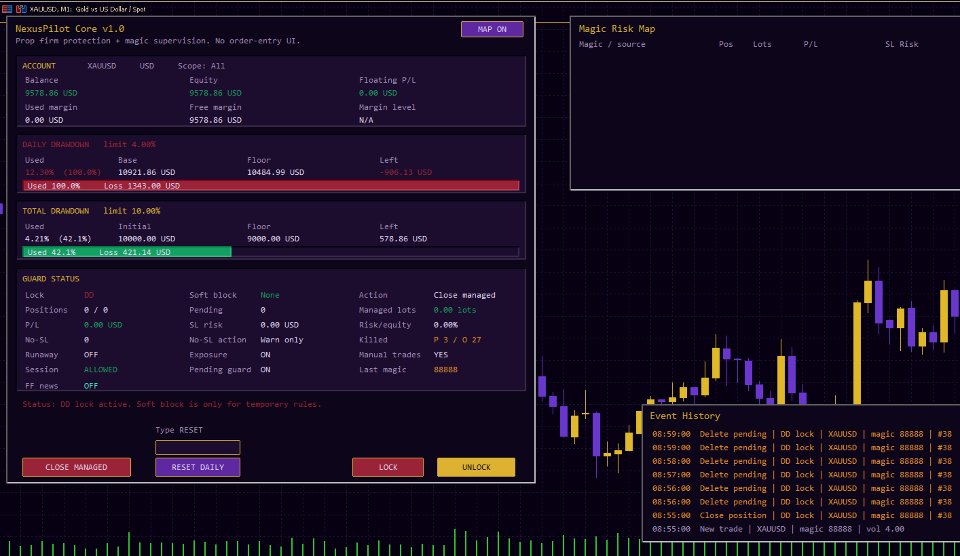
Task: Click the RESET DAILY button
Action: 198,467
